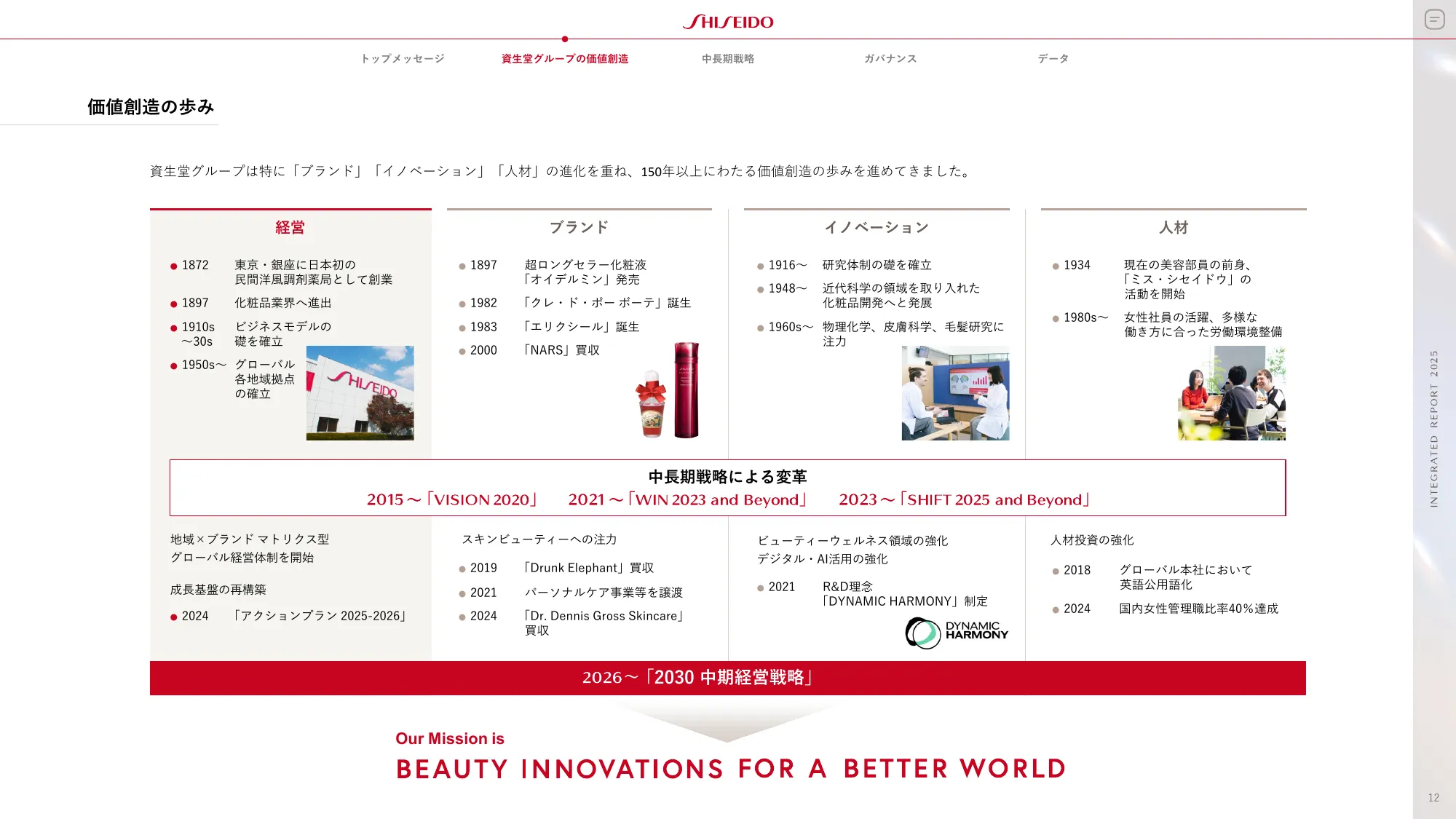Click the 英語公用語化 2018 entry
This screenshot has width=1456, height=819.
tap(1153, 577)
